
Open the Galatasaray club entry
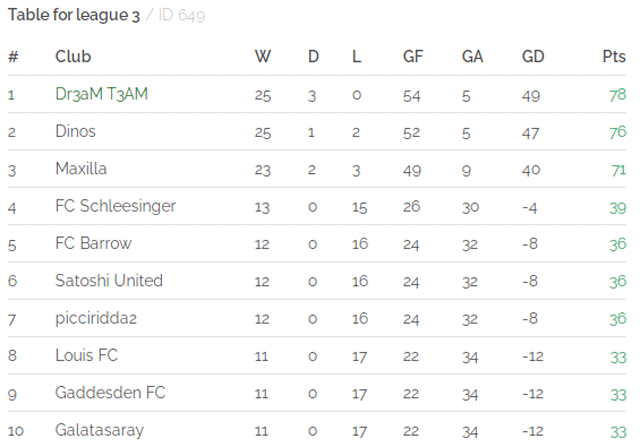point(99,430)
